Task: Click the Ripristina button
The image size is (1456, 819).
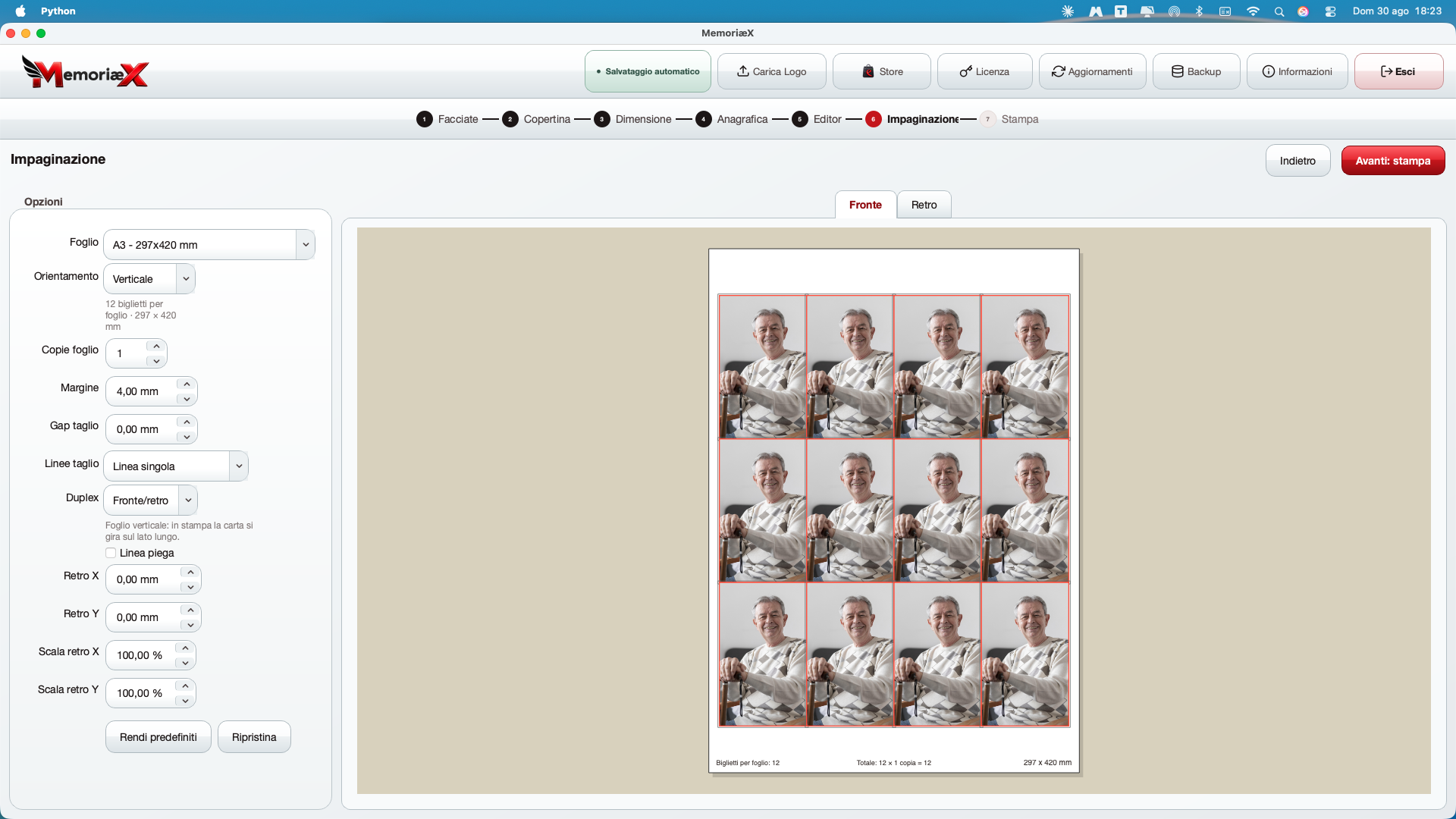Action: pos(254,737)
